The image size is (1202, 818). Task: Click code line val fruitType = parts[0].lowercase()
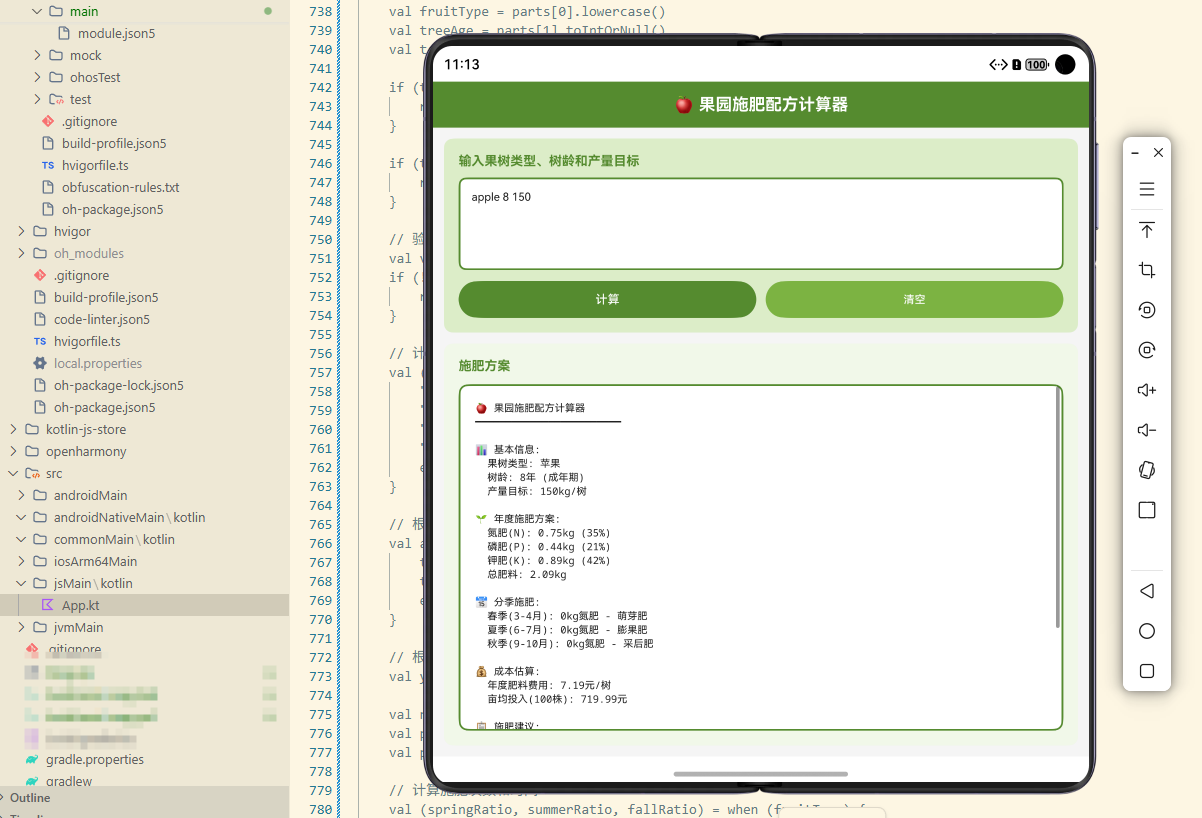527,11
